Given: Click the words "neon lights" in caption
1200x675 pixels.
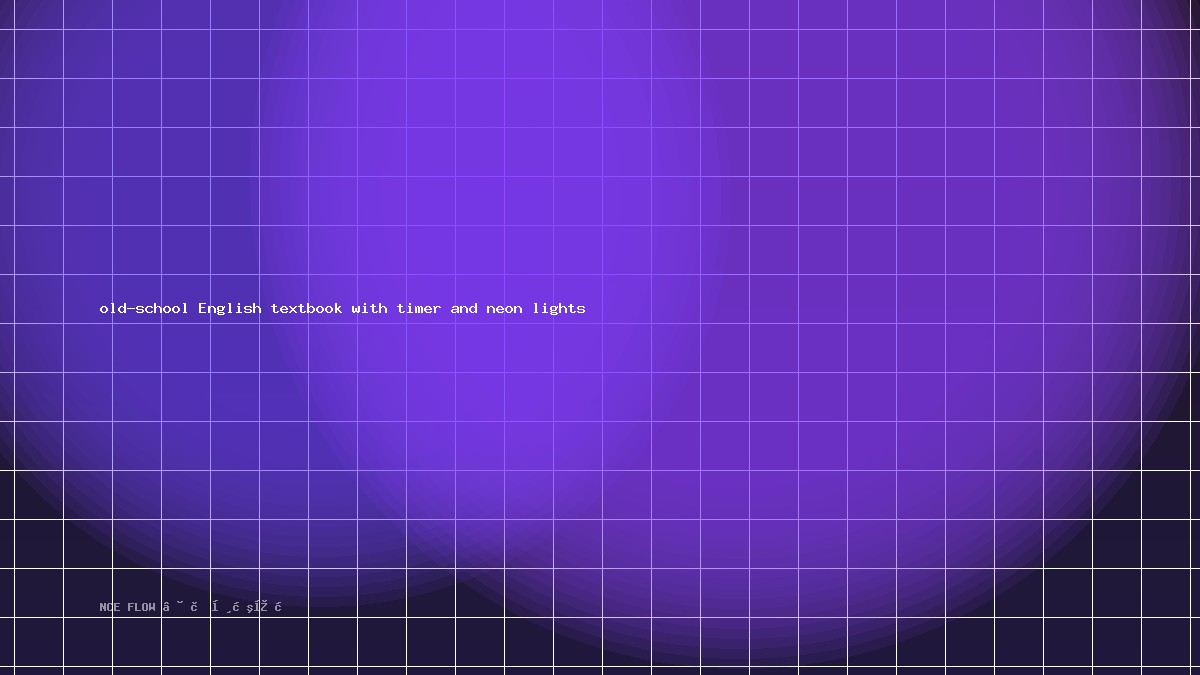Looking at the screenshot, I should click(x=536, y=308).
